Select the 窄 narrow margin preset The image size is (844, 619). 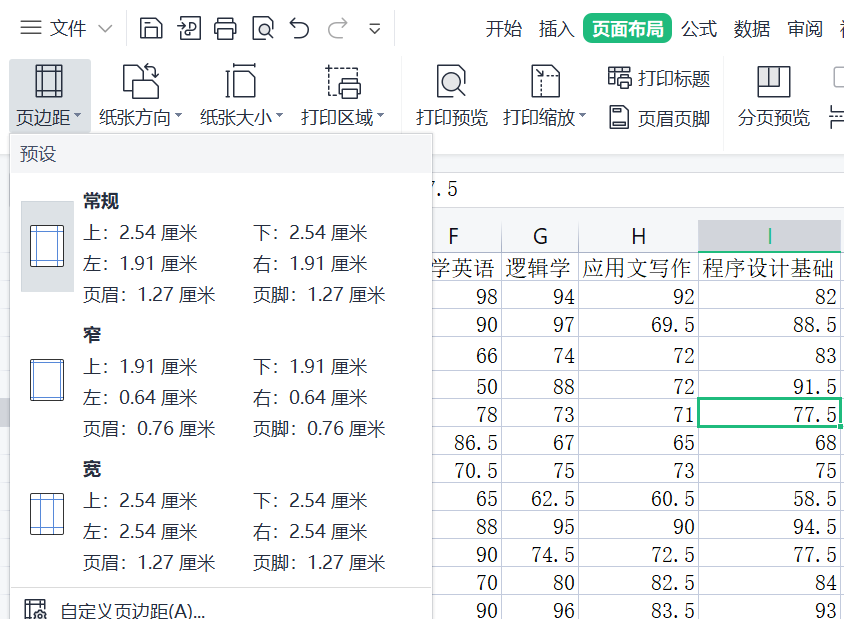coord(221,381)
